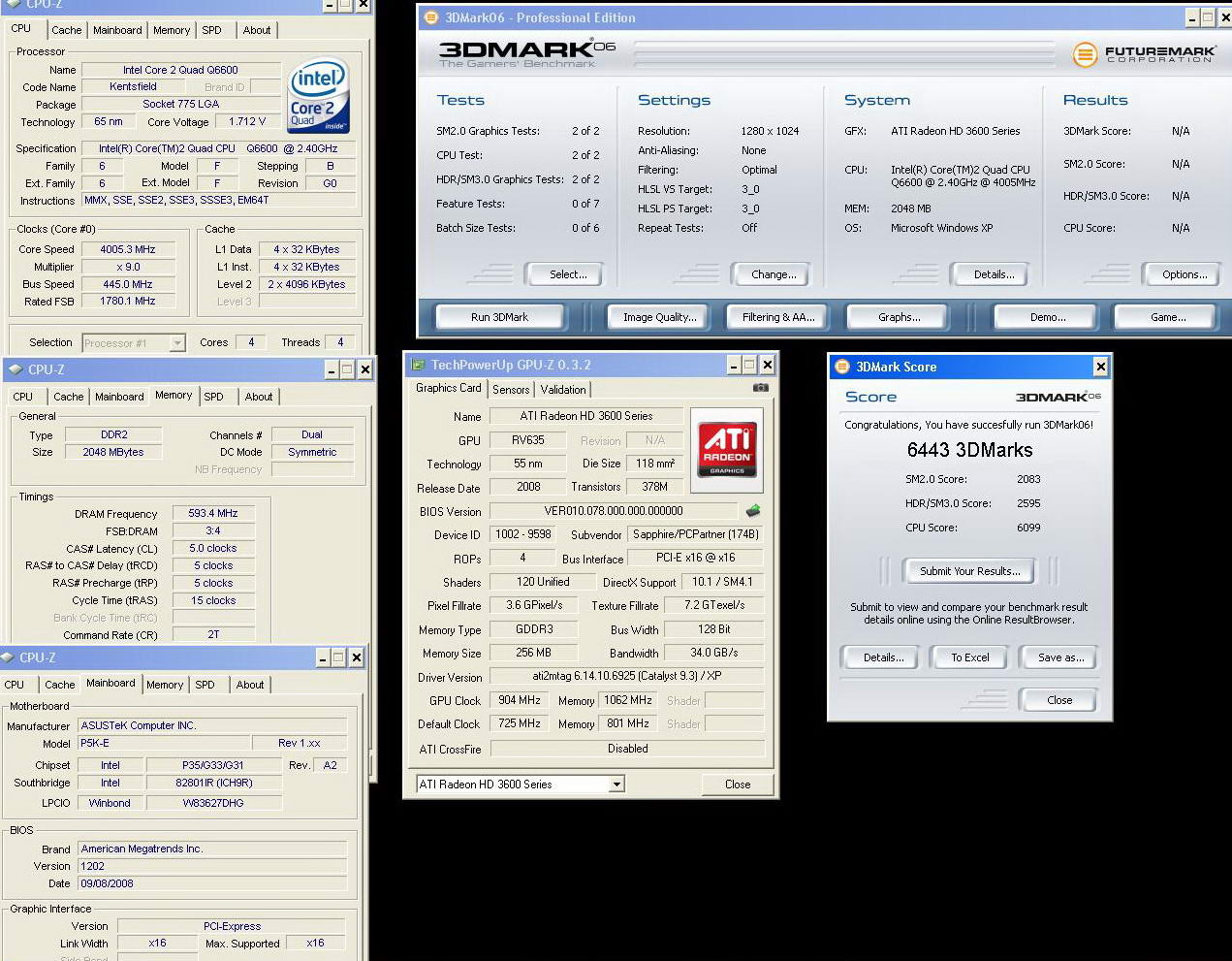Select the Graphics Card tab in GPU-Z
1232x961 pixels.
tap(448, 388)
